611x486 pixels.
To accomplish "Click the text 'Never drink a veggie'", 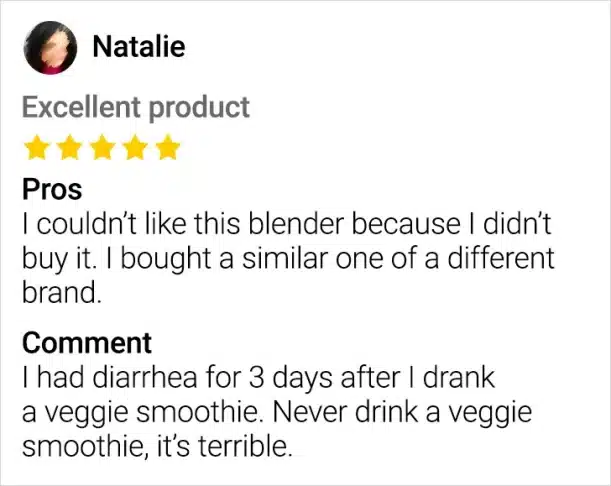I will point(402,413).
